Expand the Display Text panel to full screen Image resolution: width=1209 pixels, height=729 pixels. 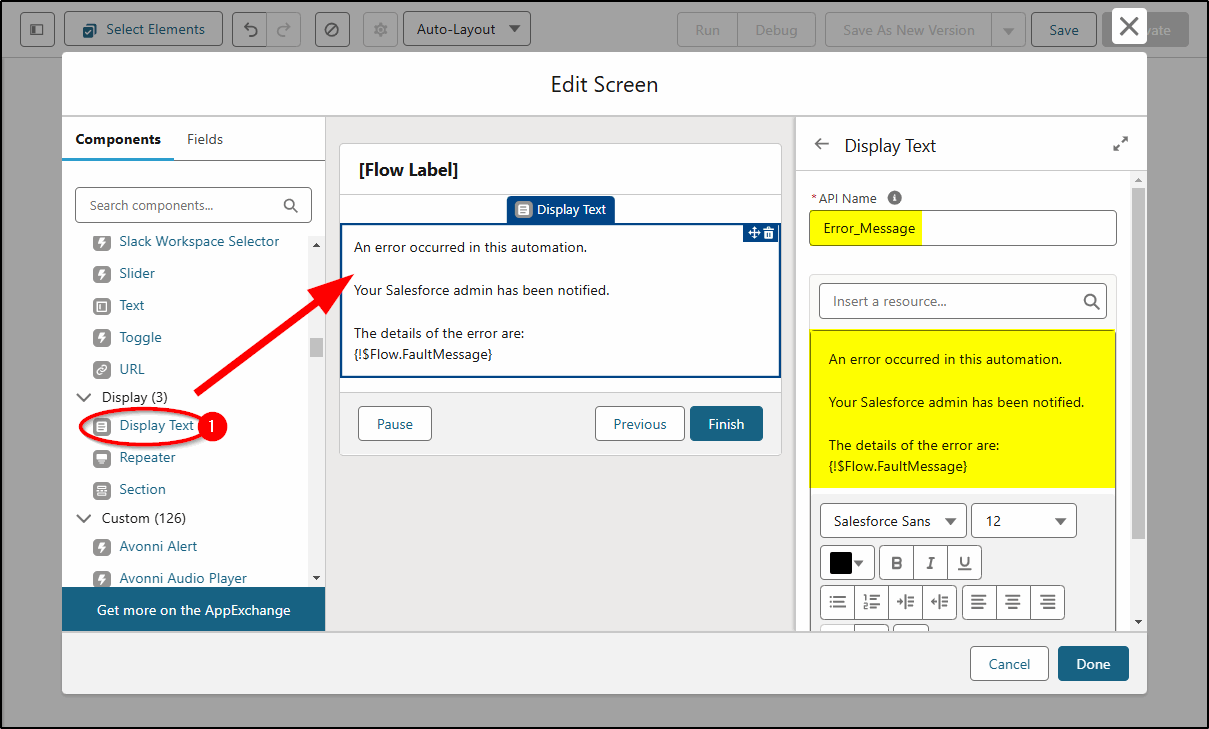(x=1120, y=143)
